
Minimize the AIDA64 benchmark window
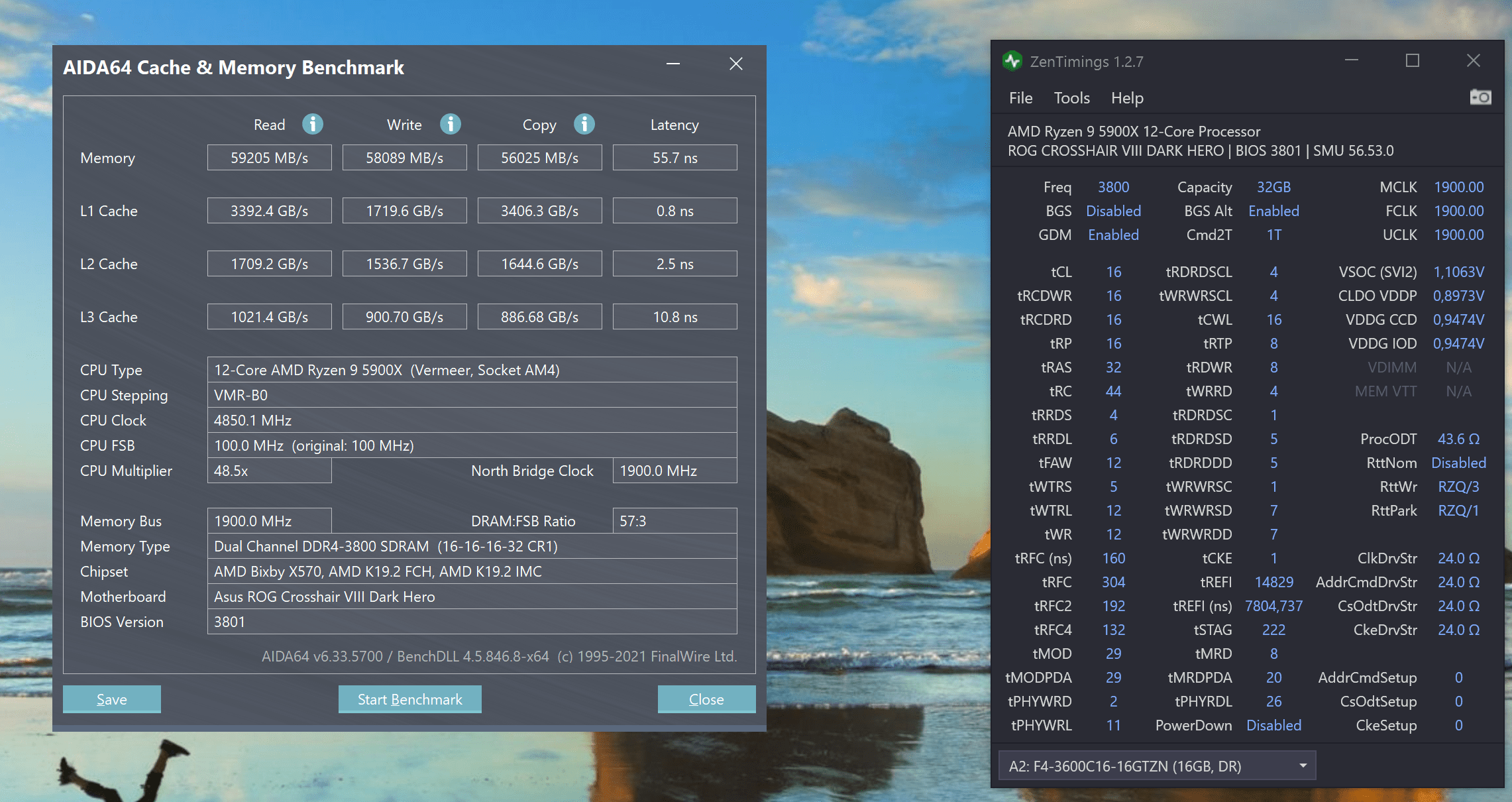(x=673, y=64)
